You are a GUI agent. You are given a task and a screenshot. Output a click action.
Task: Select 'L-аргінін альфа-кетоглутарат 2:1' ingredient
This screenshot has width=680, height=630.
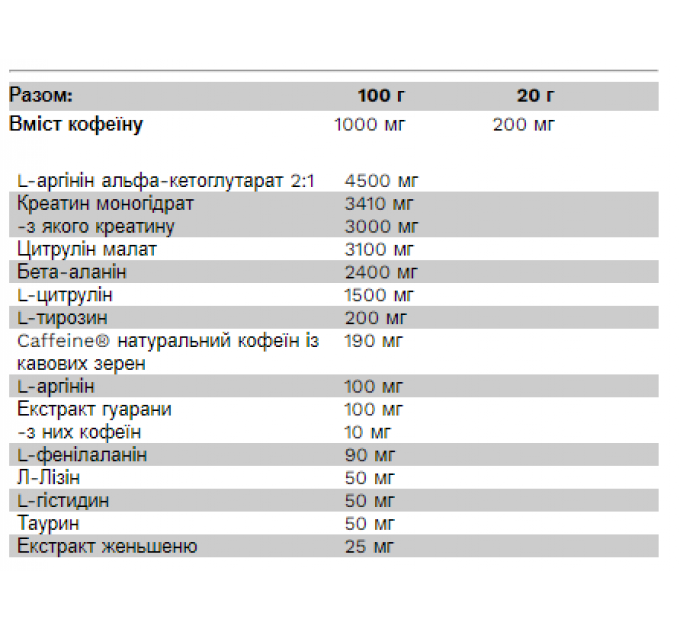coord(166,181)
